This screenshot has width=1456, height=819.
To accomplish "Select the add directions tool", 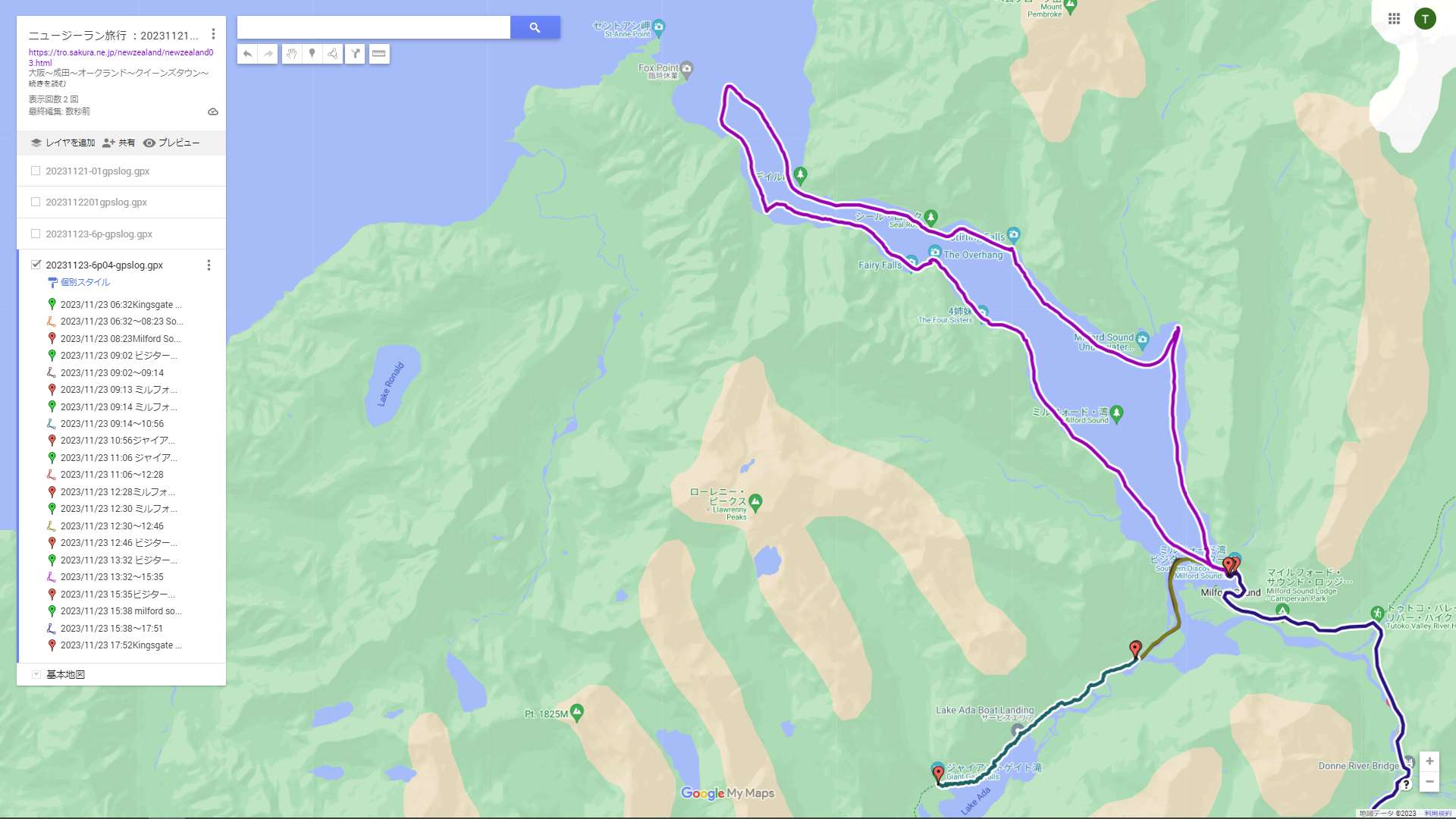I will [x=355, y=54].
